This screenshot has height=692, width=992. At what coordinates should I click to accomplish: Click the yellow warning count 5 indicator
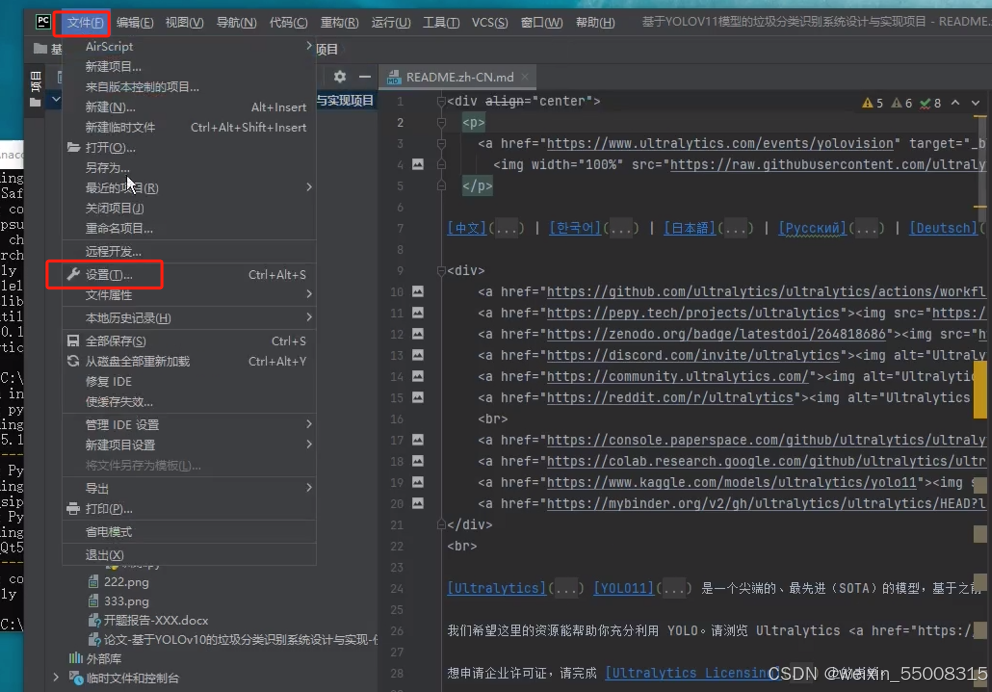click(x=872, y=102)
